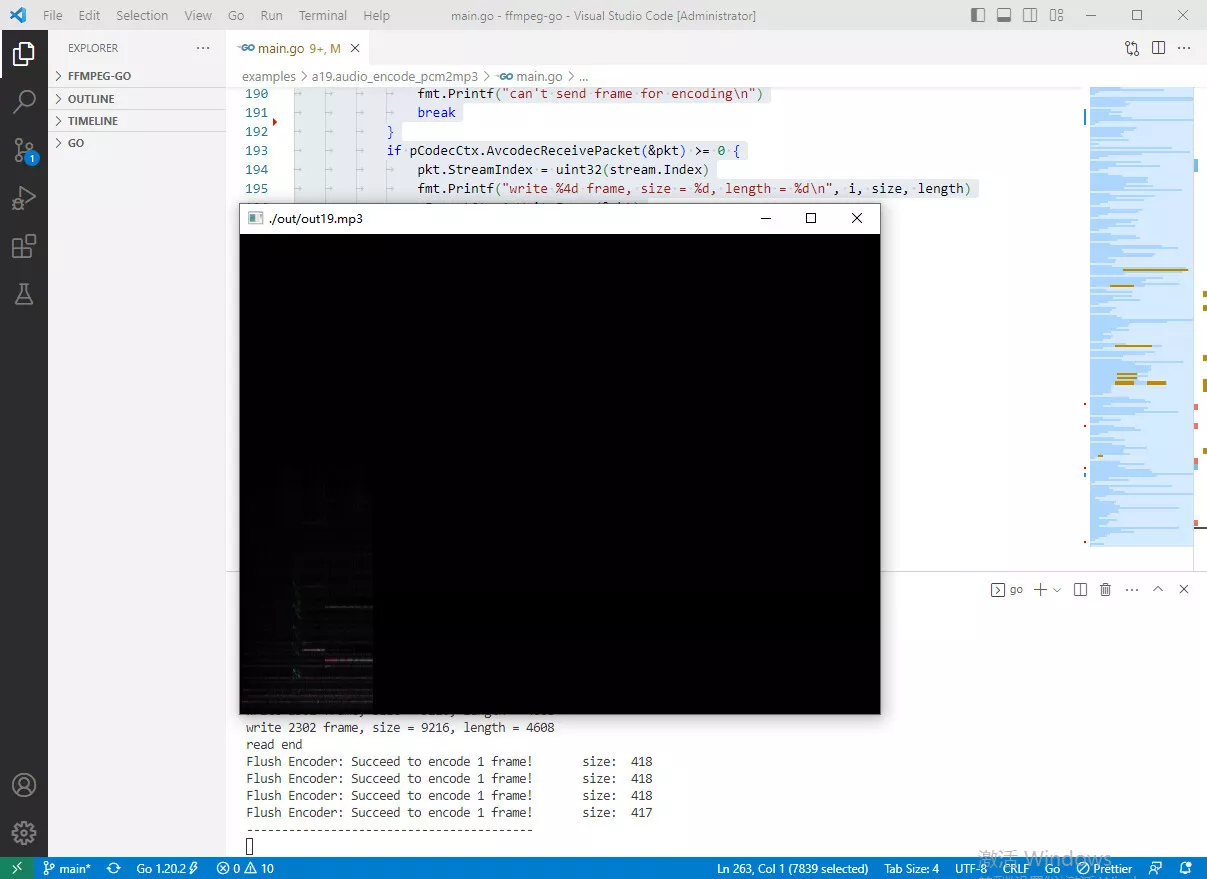Close the main.go editor tab
Viewport: 1207px width, 879px height.
tap(356, 48)
